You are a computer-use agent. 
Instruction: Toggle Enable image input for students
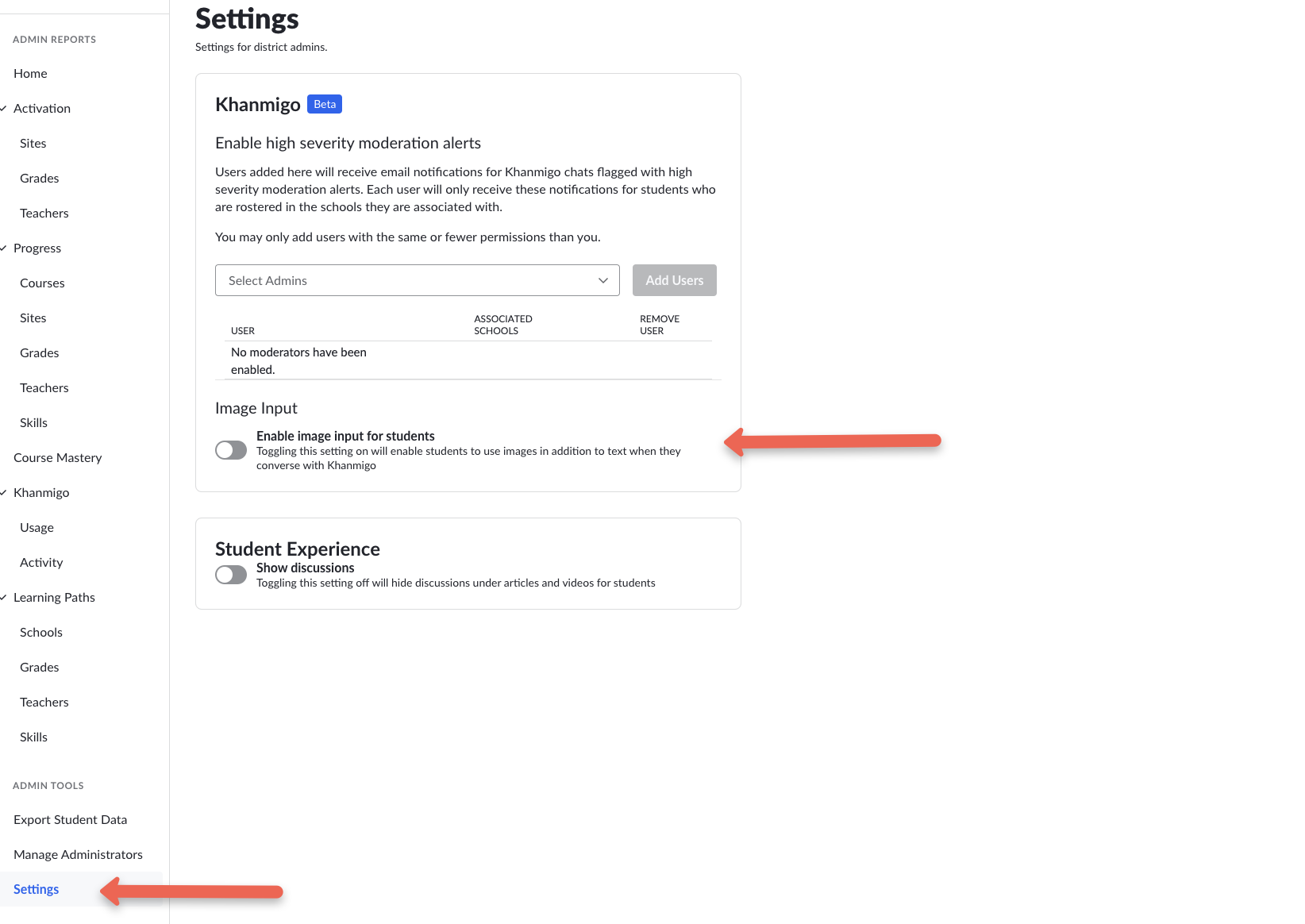[x=231, y=450]
